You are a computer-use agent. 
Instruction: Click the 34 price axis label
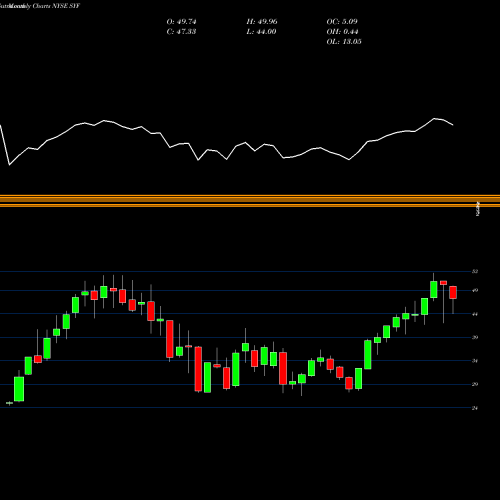coord(475,361)
